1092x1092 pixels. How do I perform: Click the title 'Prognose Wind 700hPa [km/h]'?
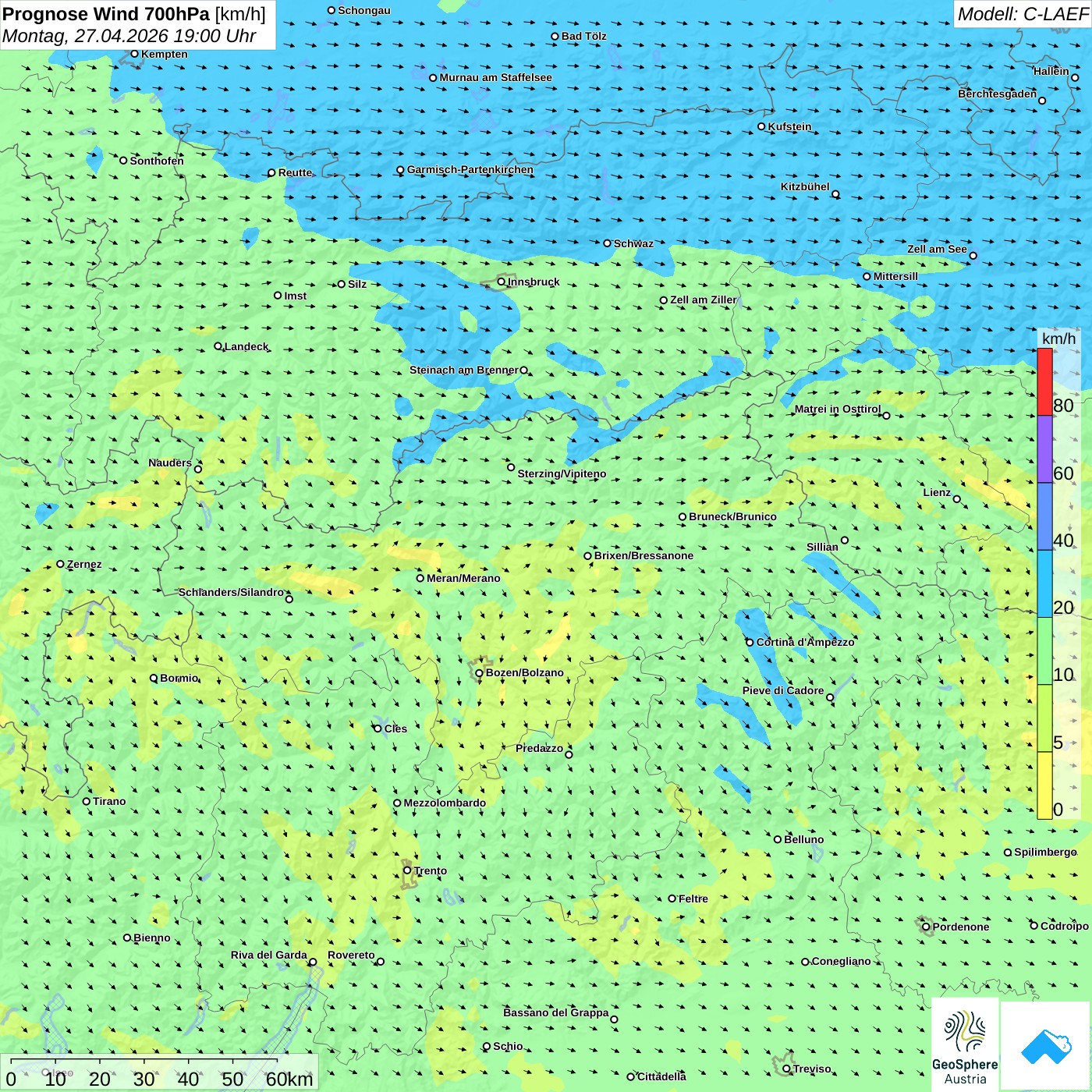134,14
